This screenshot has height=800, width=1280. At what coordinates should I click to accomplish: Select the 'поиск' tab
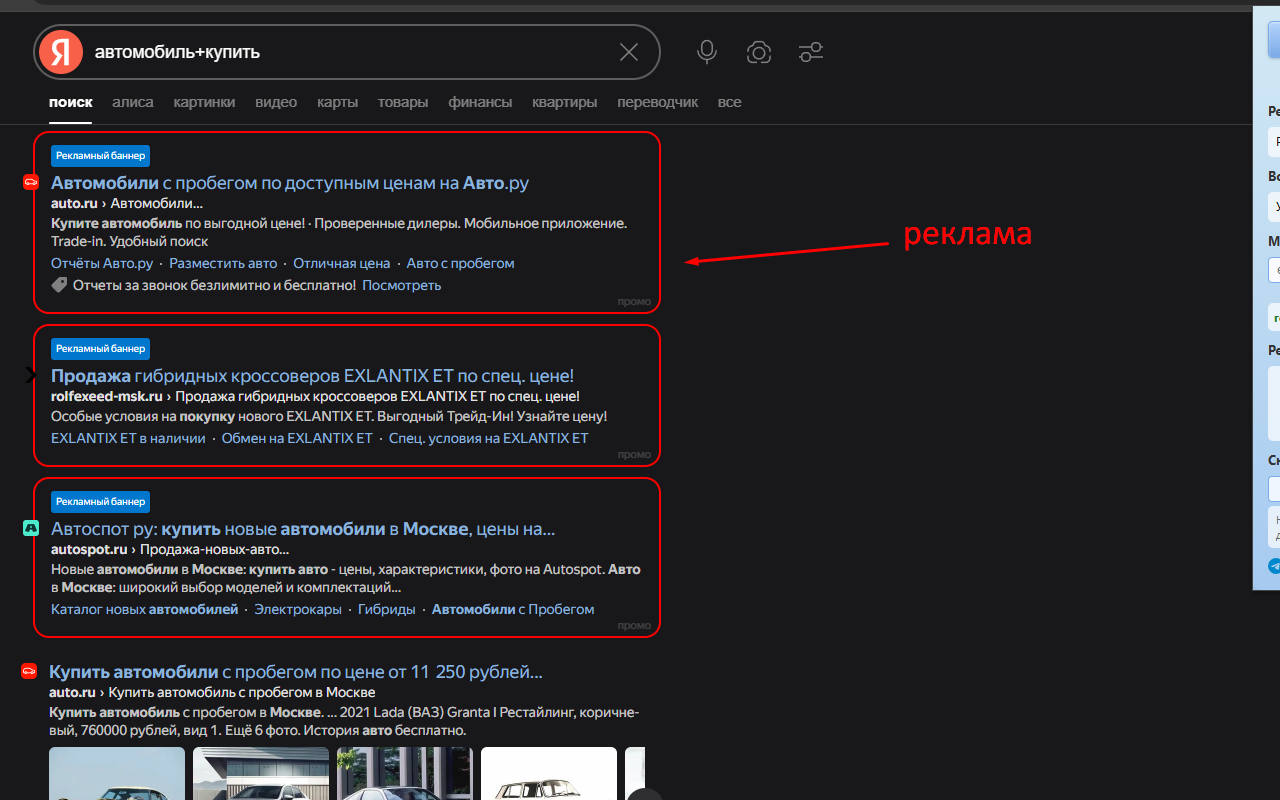tap(71, 102)
